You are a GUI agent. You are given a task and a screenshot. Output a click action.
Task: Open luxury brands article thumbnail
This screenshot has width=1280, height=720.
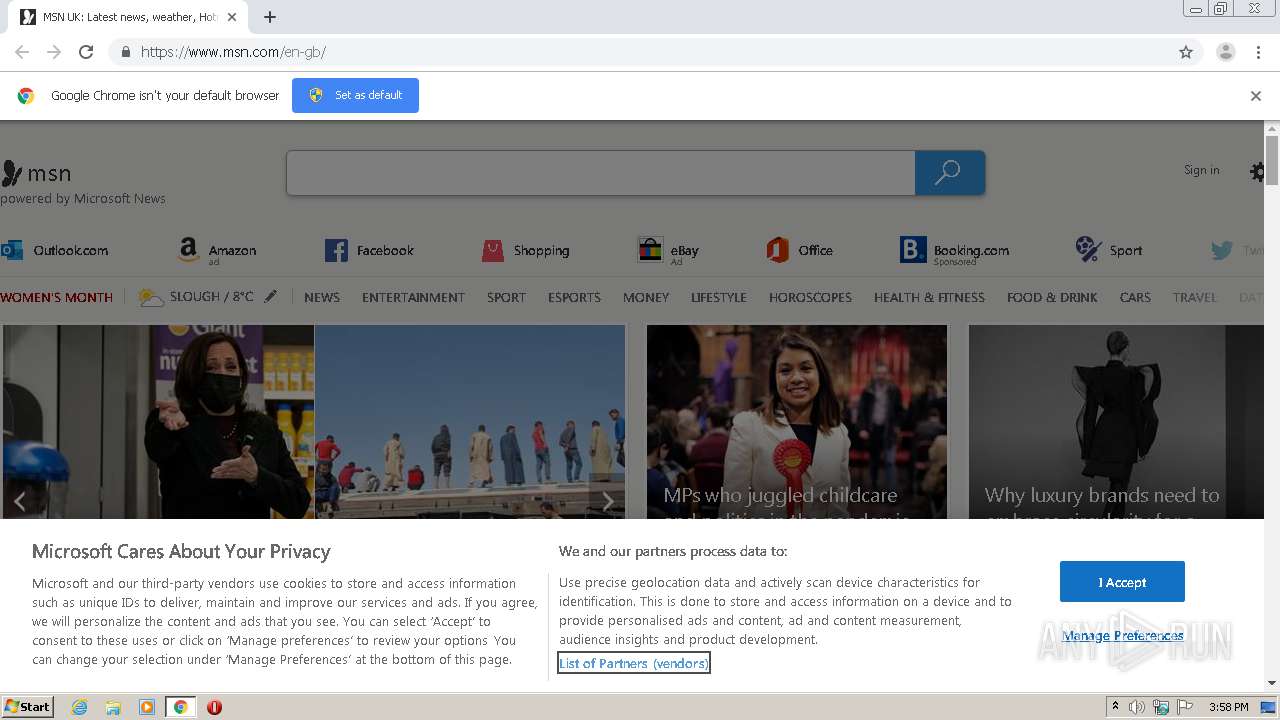coord(1116,421)
